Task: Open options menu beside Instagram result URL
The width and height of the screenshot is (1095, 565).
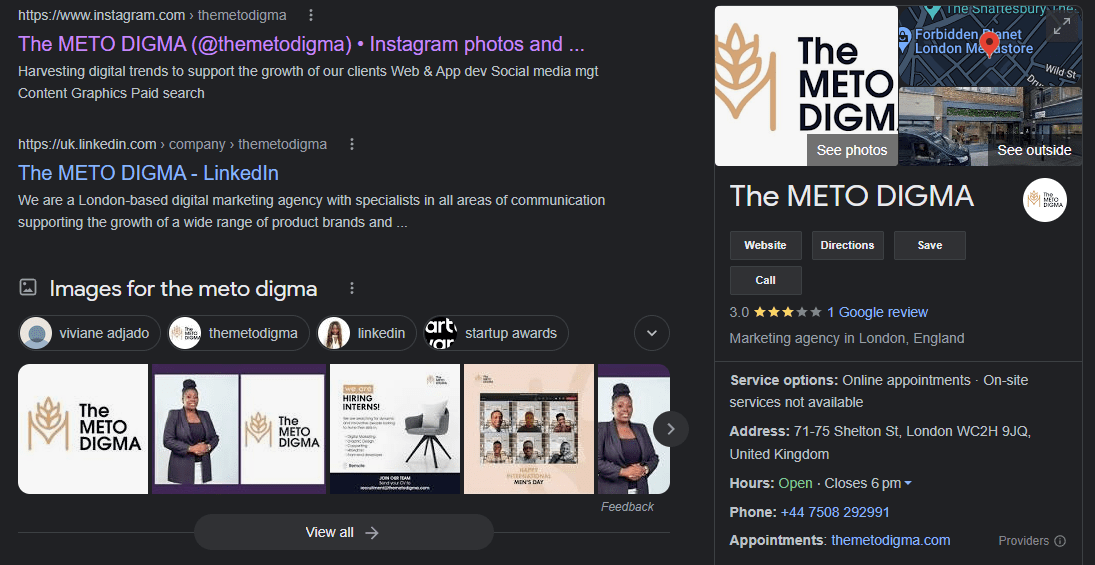Action: [311, 15]
